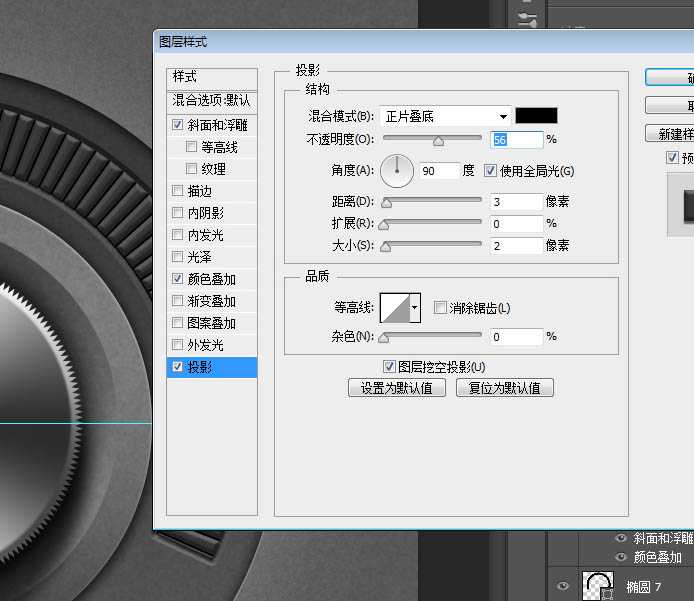Toggle 使用全局光 checkbox

point(490,171)
